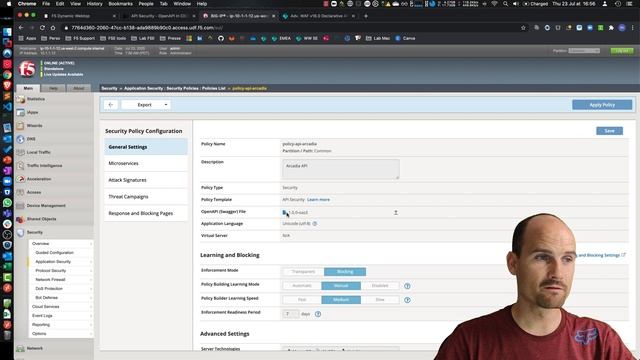Open help icon beside Application Language

[315, 224]
